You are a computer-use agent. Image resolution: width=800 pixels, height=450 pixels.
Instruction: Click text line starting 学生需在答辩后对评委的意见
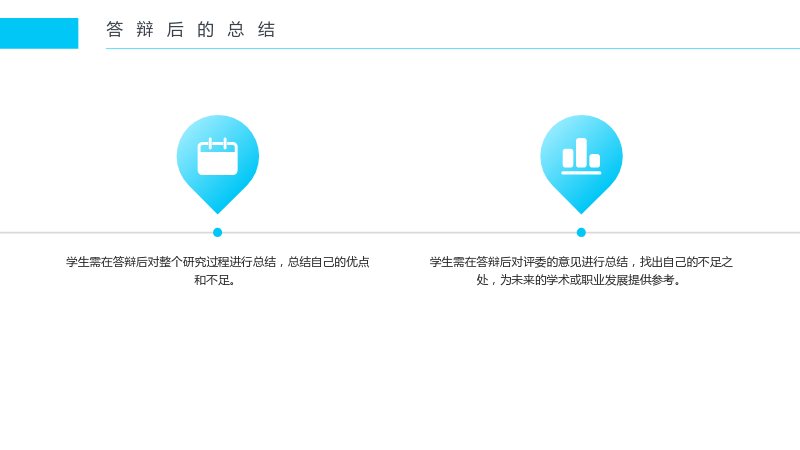pos(581,262)
